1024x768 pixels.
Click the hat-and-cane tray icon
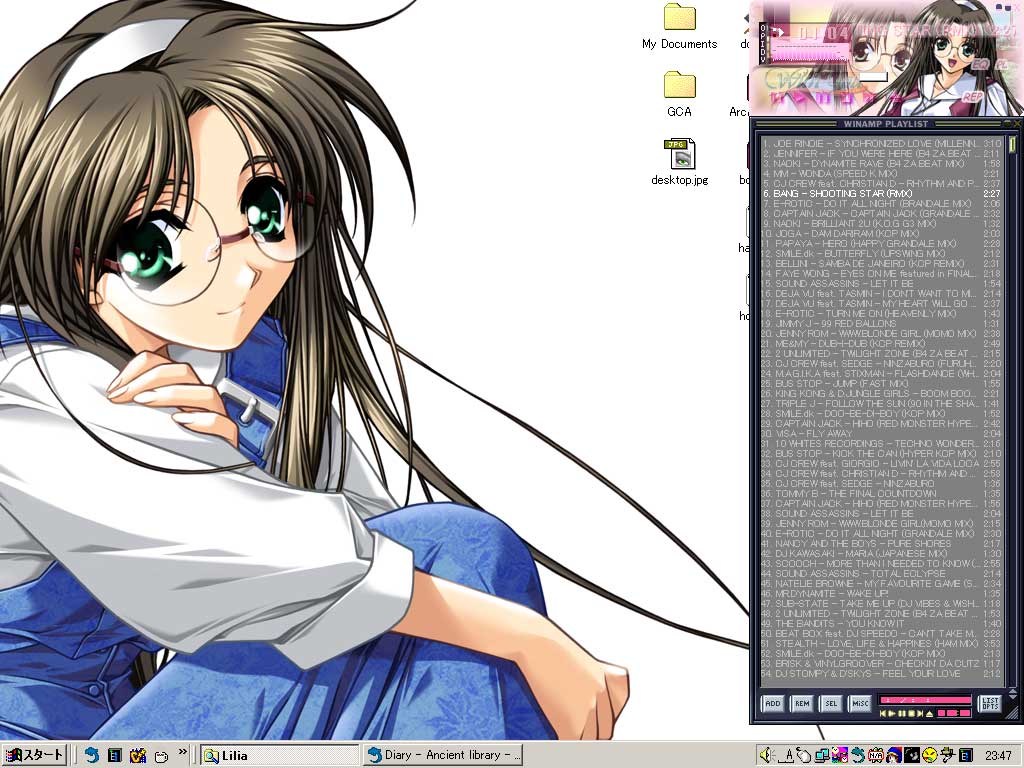948,756
